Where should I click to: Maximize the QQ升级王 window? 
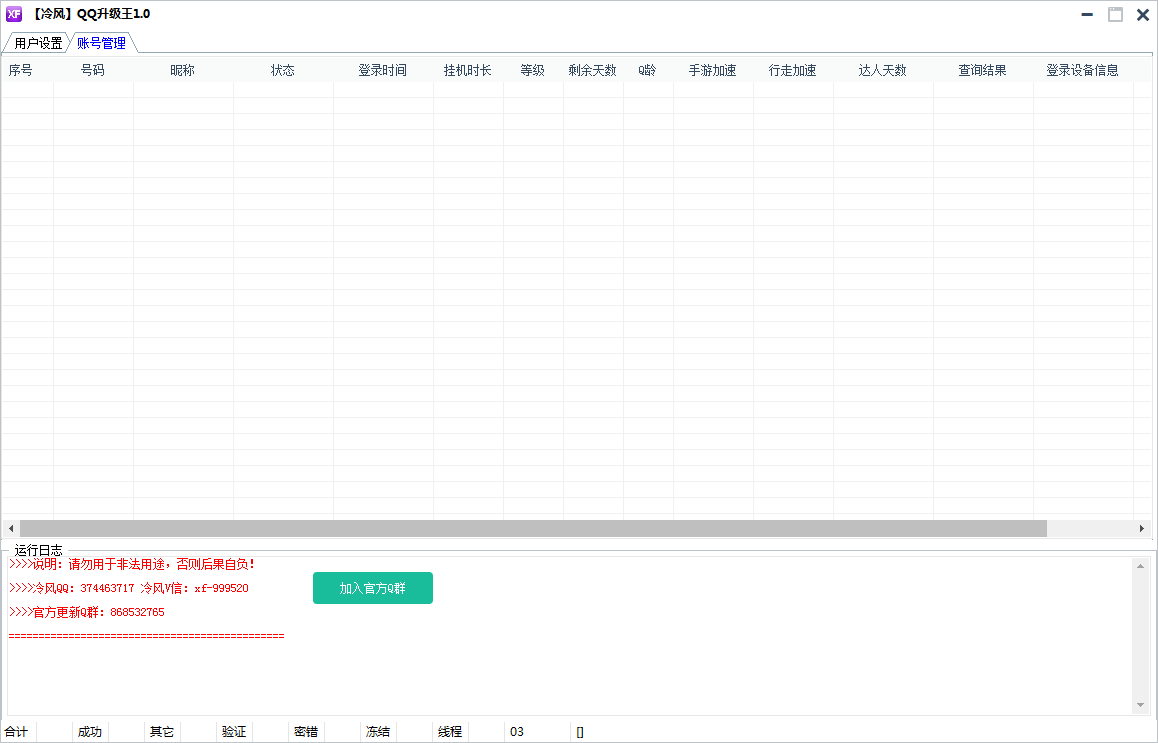click(1115, 14)
